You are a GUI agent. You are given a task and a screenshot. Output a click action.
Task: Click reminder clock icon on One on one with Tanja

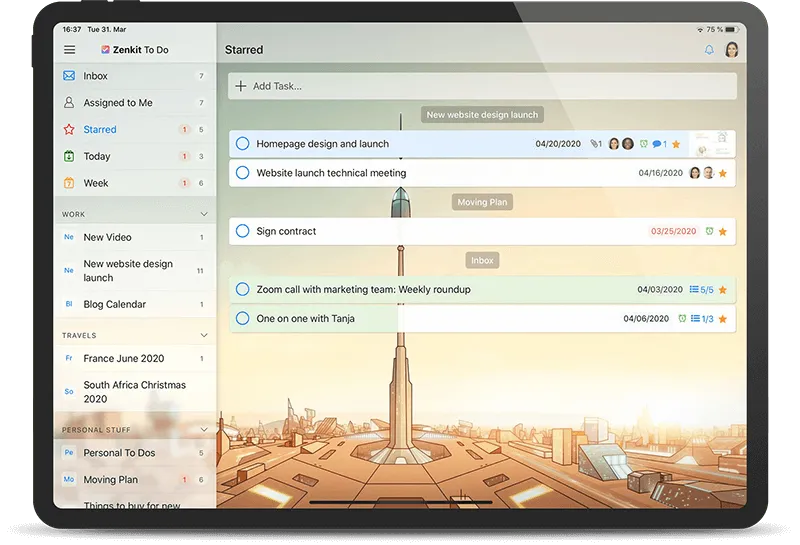pos(682,318)
